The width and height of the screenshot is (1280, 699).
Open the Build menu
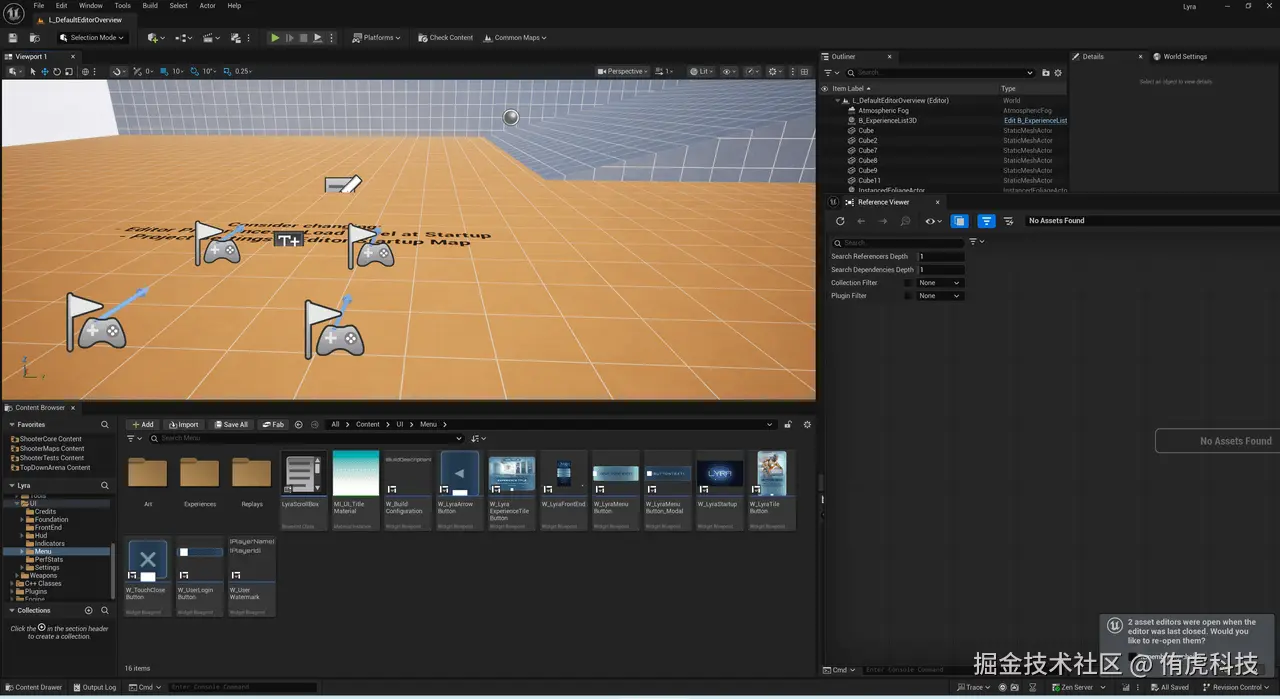pyautogui.click(x=150, y=6)
